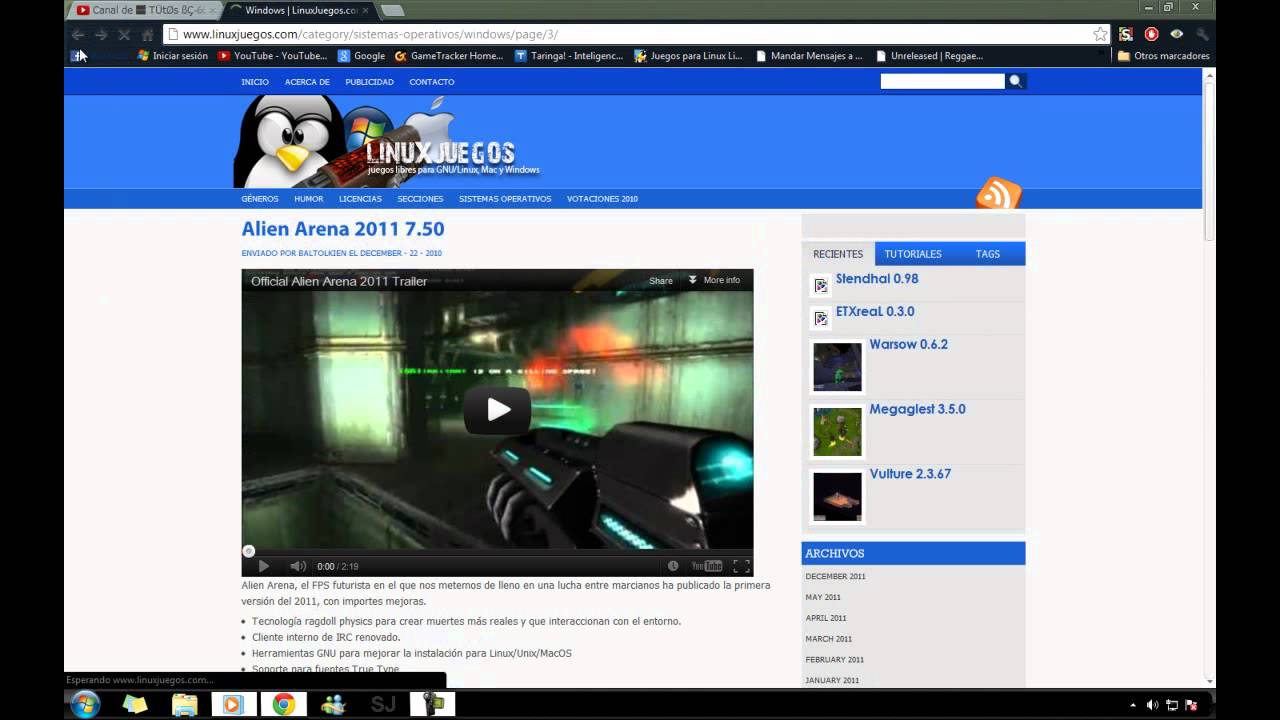Open the GÉNEROS menu
The width and height of the screenshot is (1280, 720).
[x=260, y=199]
